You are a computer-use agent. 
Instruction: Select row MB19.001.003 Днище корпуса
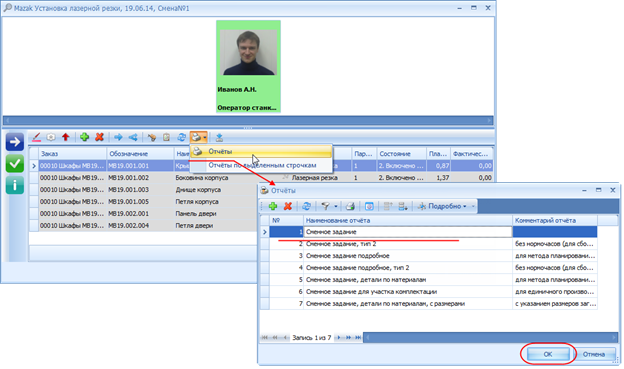click(x=143, y=189)
